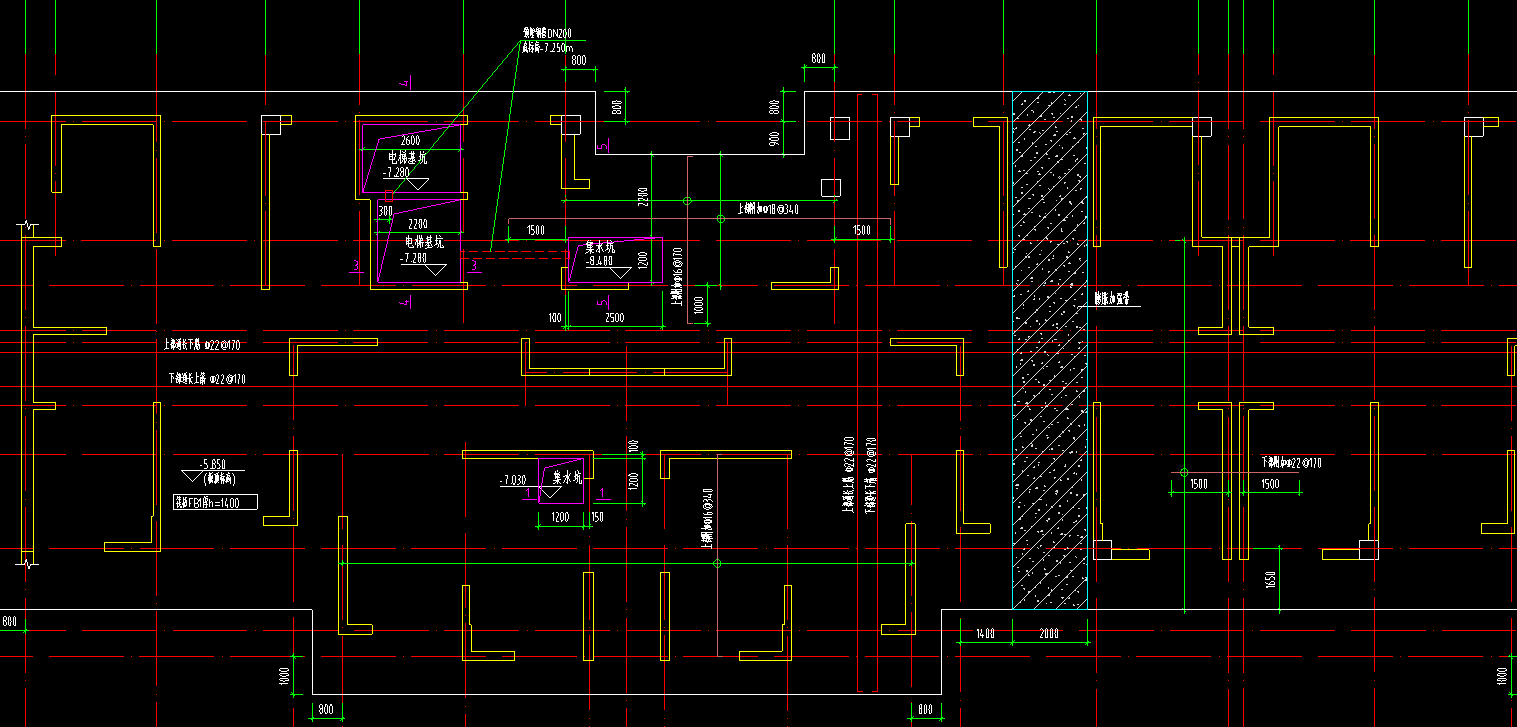Image resolution: width=1517 pixels, height=727 pixels.
Task: Select the 300 dimension text
Action: click(385, 211)
